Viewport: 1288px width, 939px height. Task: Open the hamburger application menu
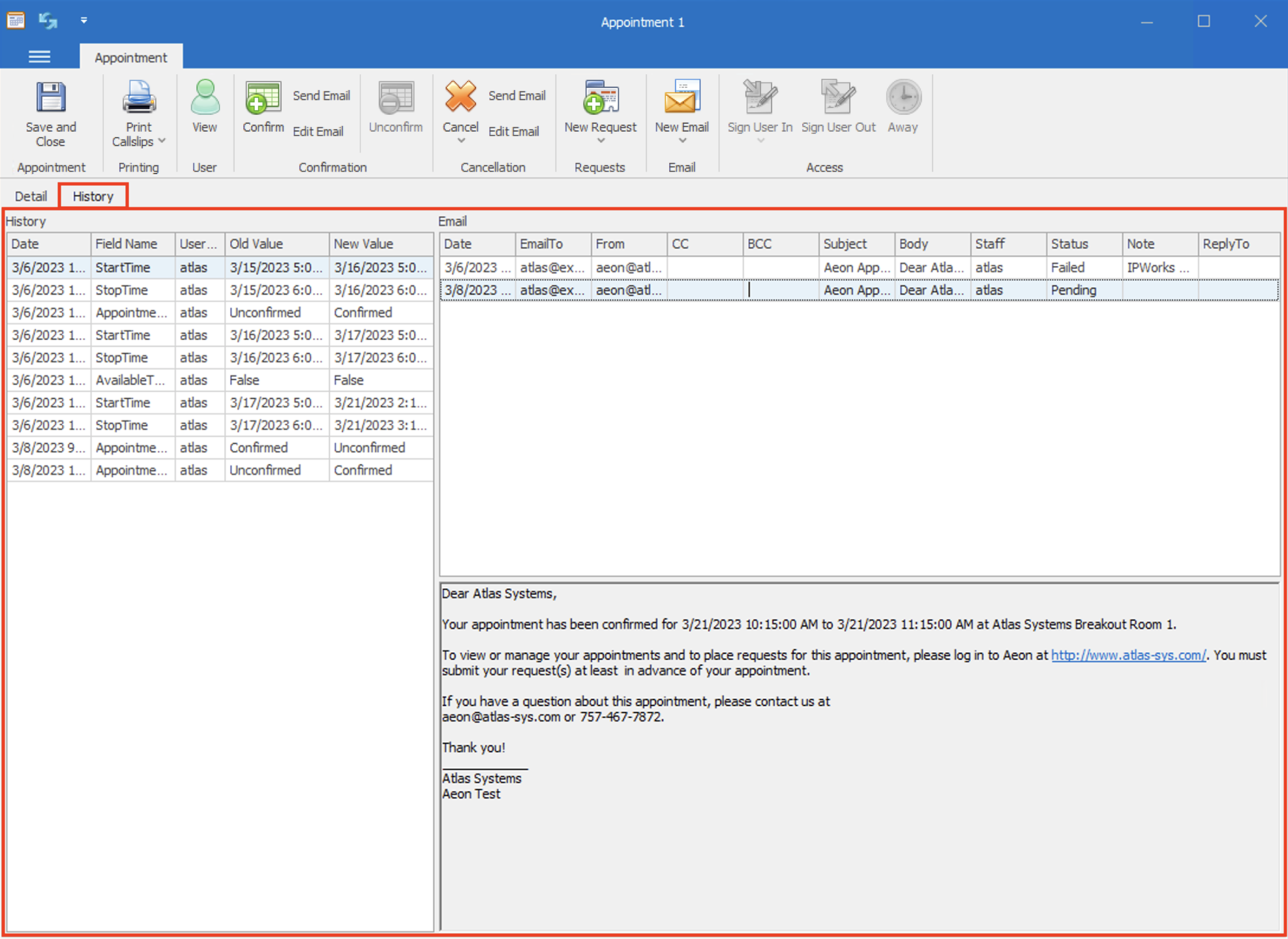pos(39,57)
